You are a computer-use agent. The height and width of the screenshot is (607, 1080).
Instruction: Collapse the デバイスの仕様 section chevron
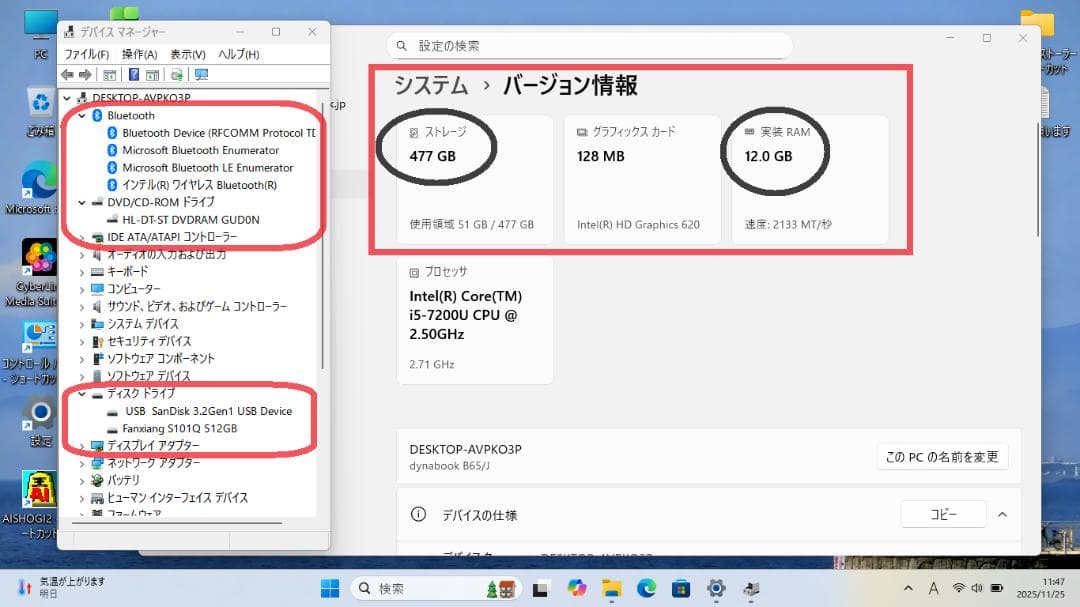(1002, 514)
